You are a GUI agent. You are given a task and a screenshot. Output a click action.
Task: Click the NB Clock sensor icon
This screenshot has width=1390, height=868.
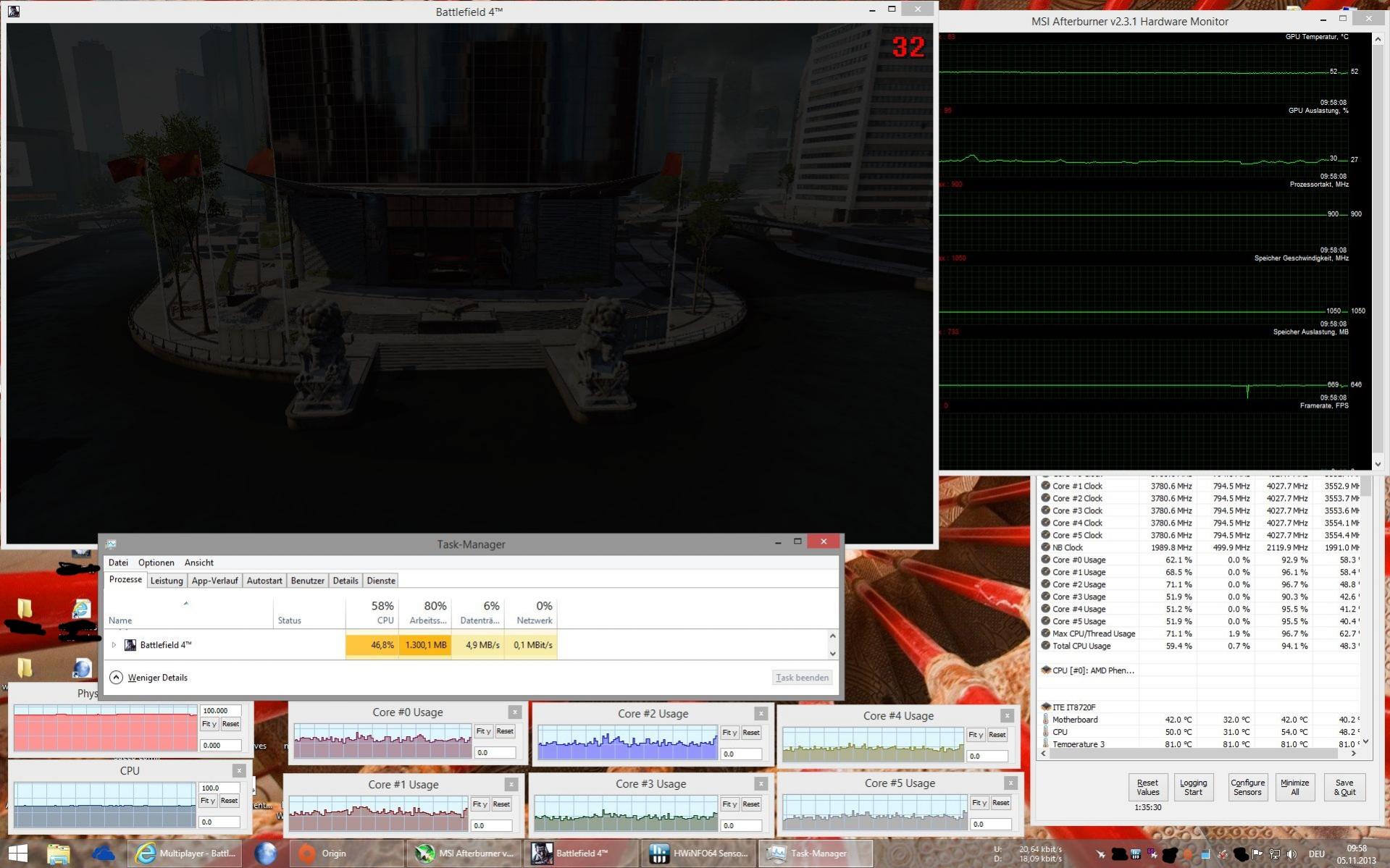[x=1045, y=547]
